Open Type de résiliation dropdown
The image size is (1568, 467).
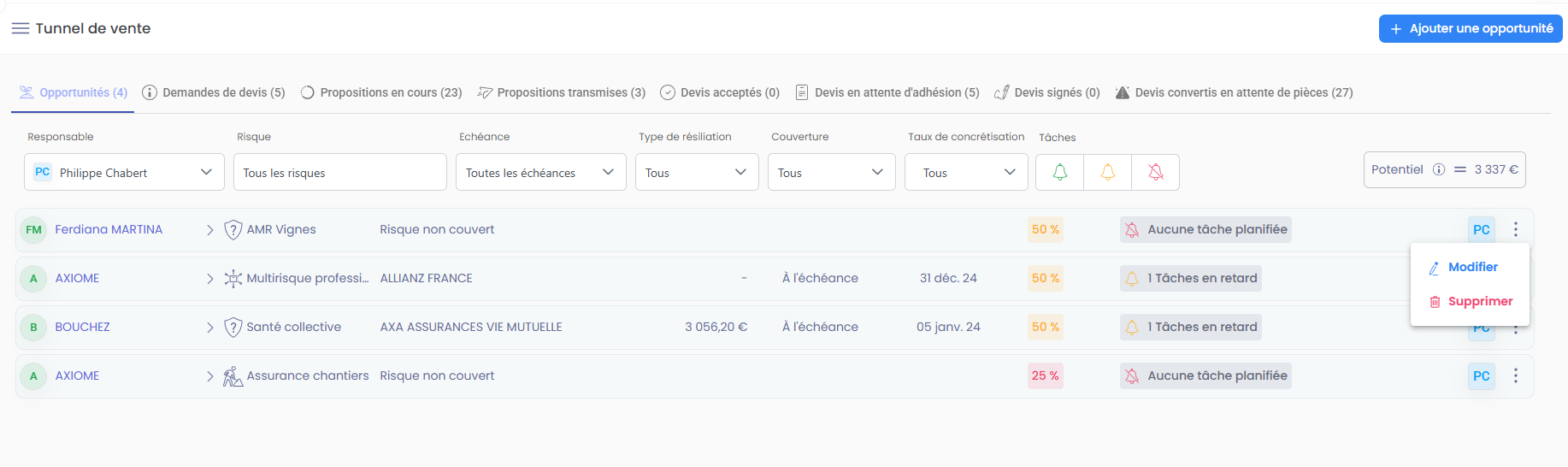(697, 172)
